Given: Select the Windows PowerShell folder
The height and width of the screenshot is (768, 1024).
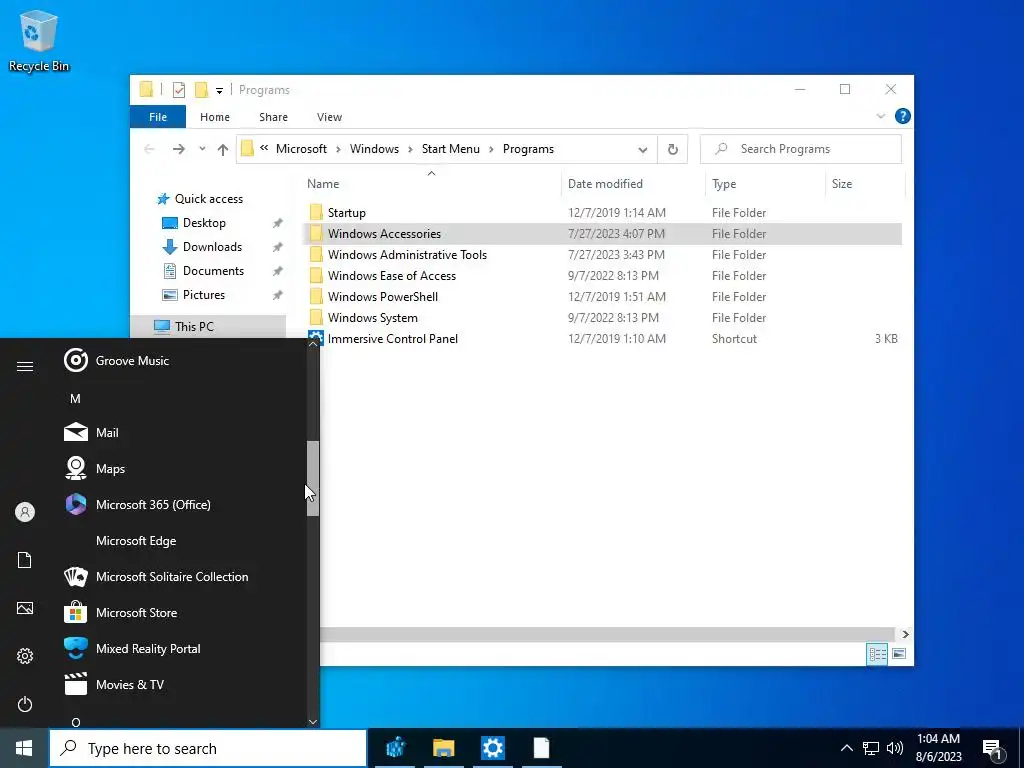Looking at the screenshot, I should pyautogui.click(x=602, y=296).
